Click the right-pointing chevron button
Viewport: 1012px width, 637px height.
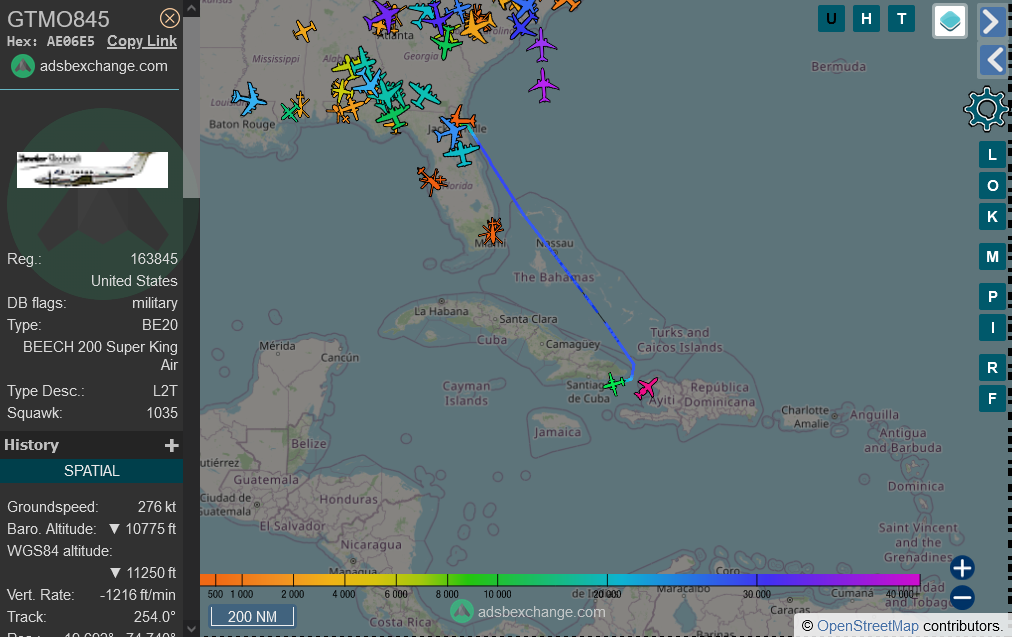click(x=992, y=22)
